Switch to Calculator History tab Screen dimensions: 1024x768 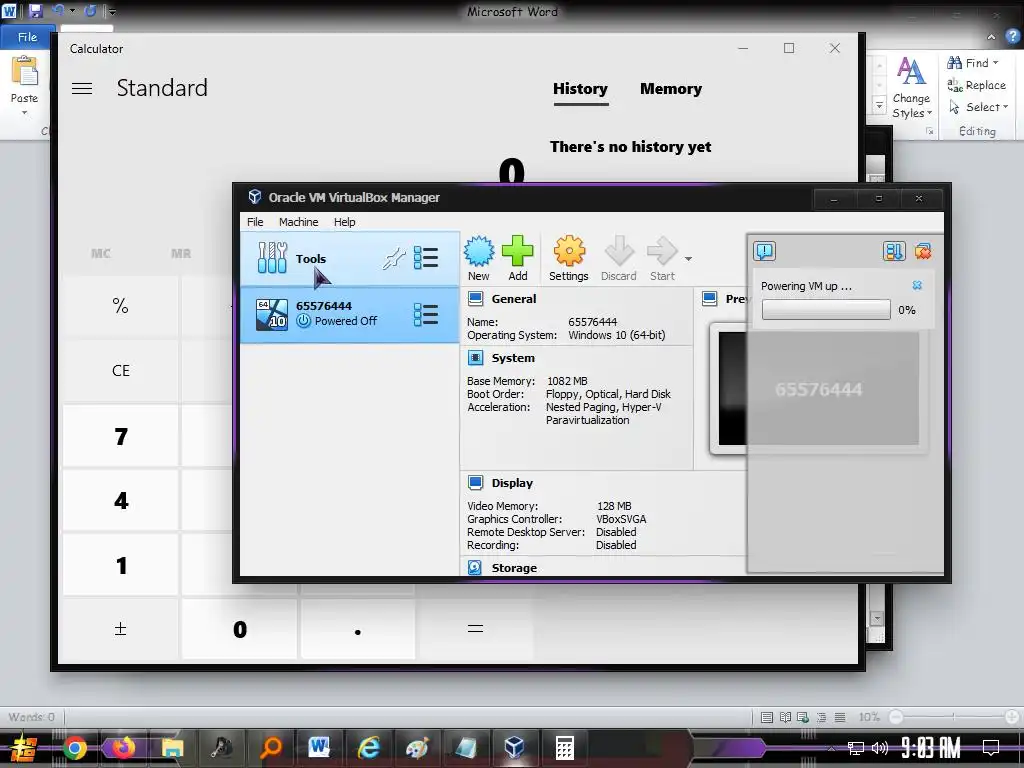coord(580,89)
